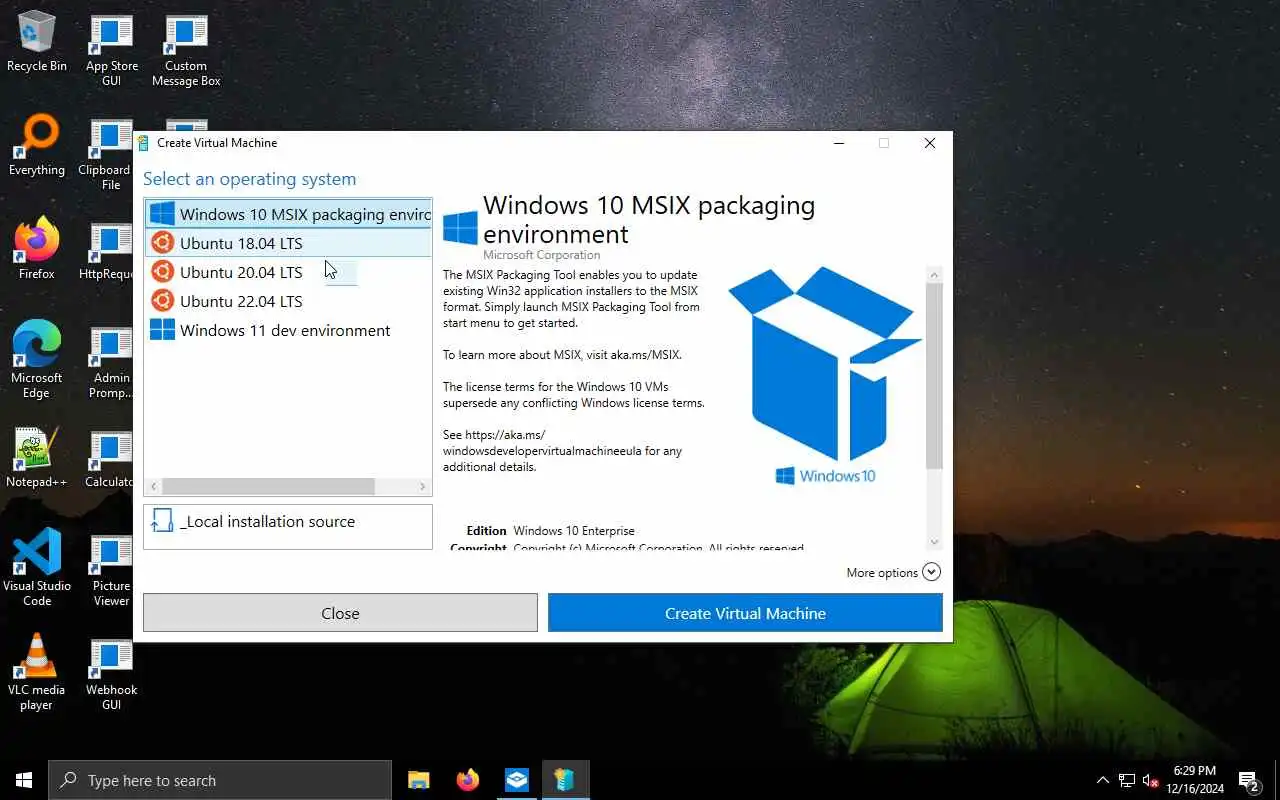This screenshot has width=1280, height=800.
Task: Click the taskbar search box
Action: pyautogui.click(x=220, y=780)
